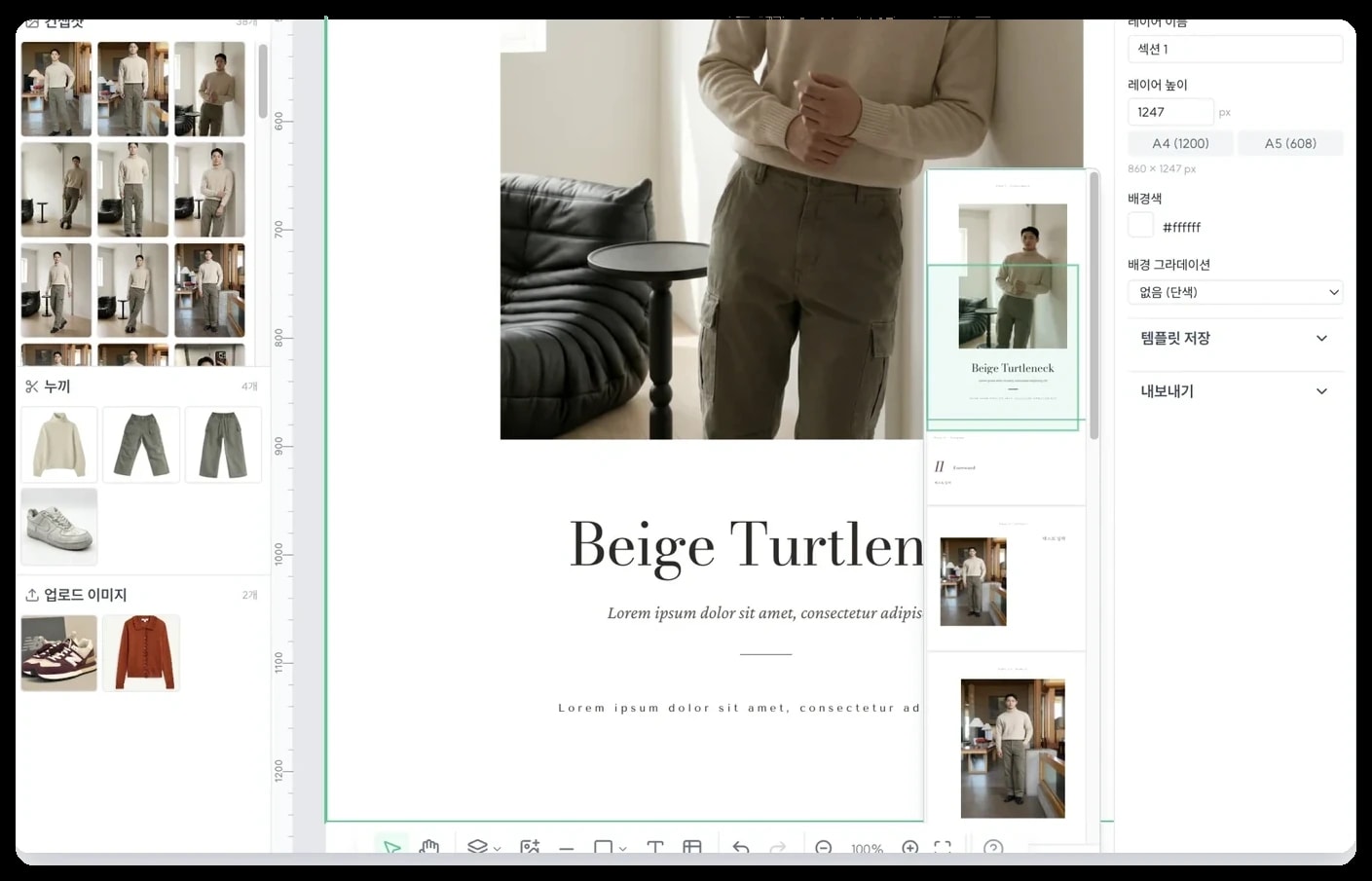Select the first photo in top-left grid
The image size is (1372, 881).
(x=56, y=89)
